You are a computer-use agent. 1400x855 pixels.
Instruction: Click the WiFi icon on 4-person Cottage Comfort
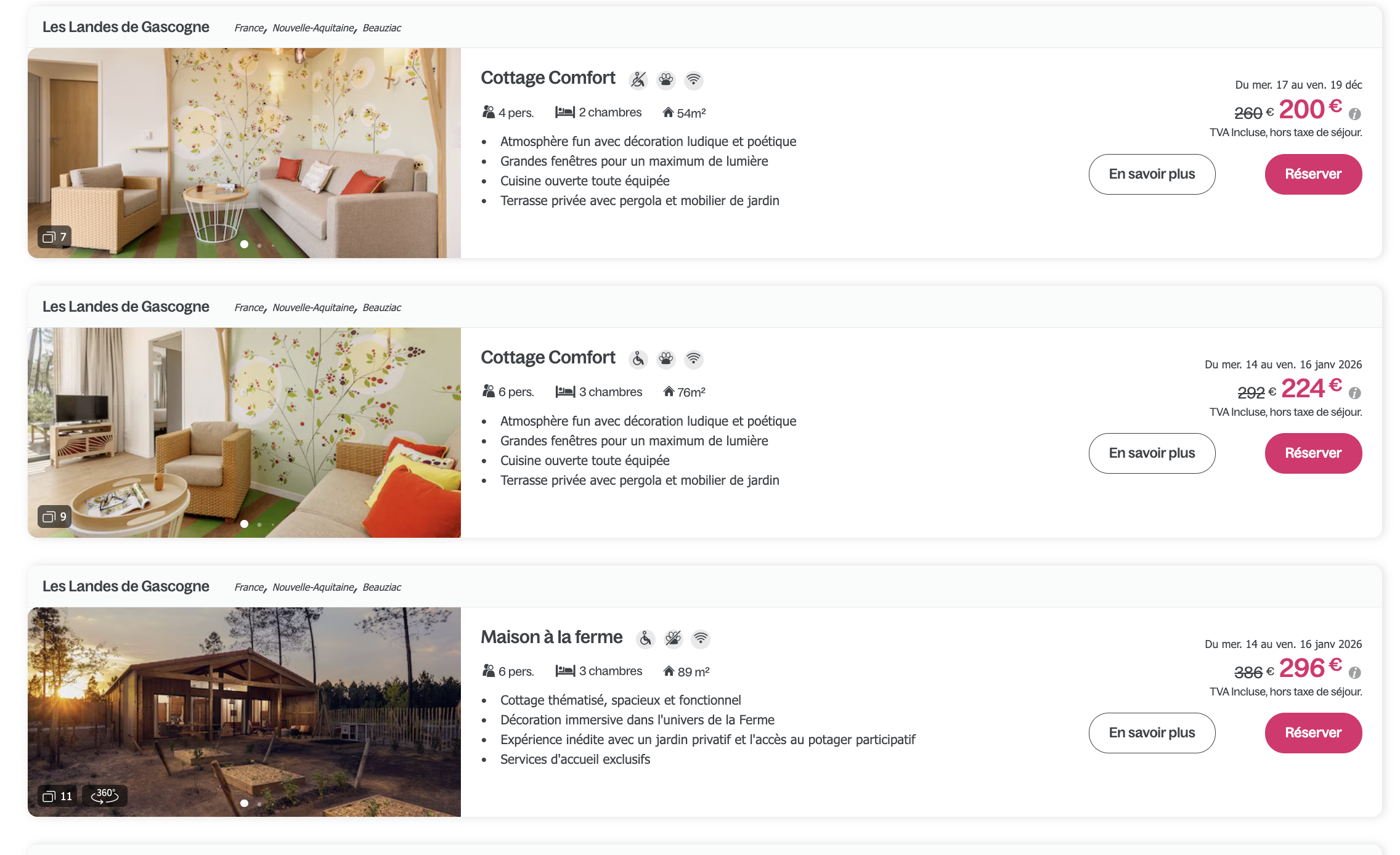point(694,80)
